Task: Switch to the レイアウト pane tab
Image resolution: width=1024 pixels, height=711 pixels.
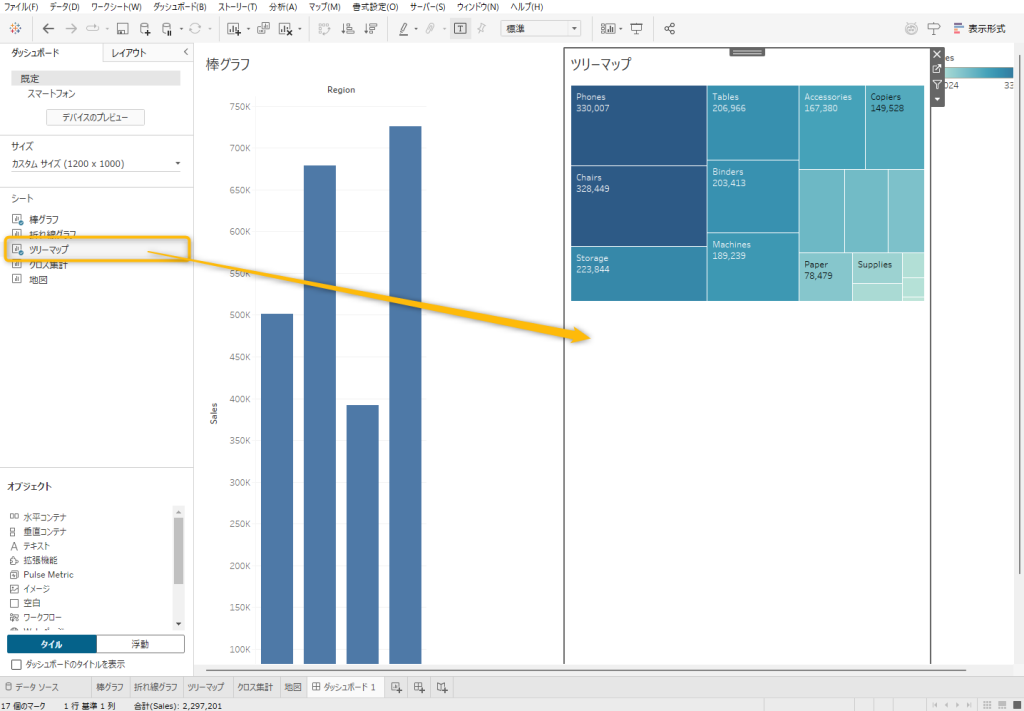Action: 129,53
